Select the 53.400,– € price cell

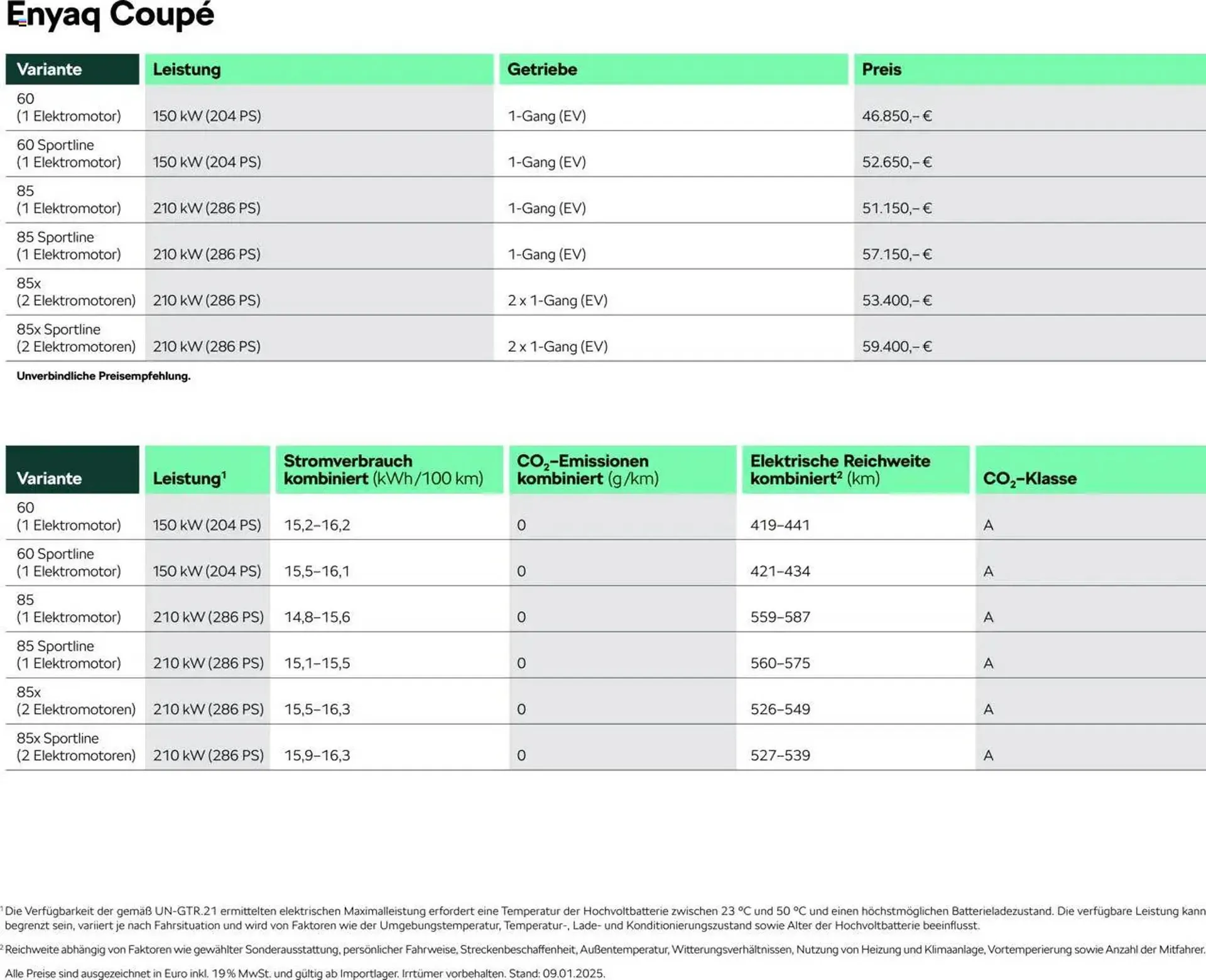pos(896,300)
